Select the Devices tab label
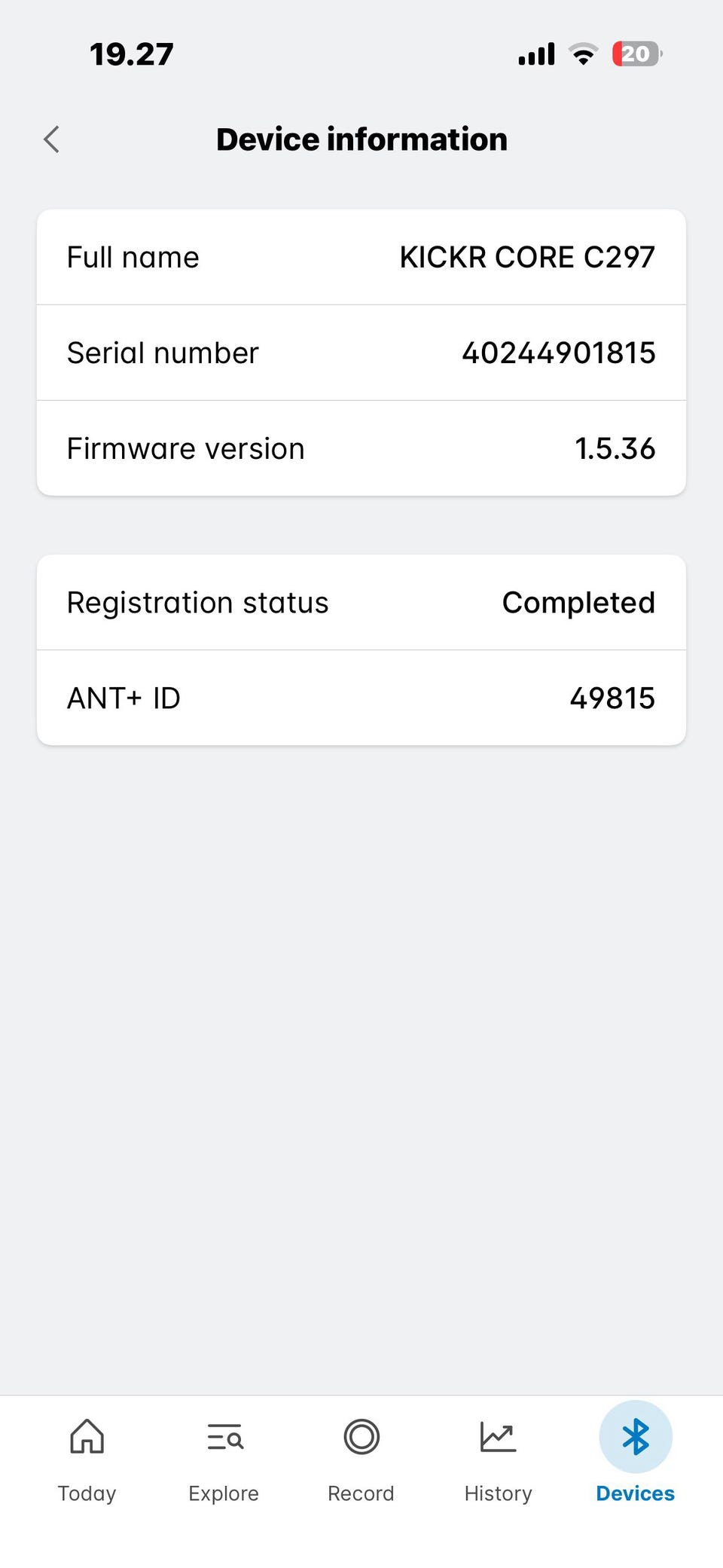The width and height of the screenshot is (723, 1568). [x=636, y=1493]
